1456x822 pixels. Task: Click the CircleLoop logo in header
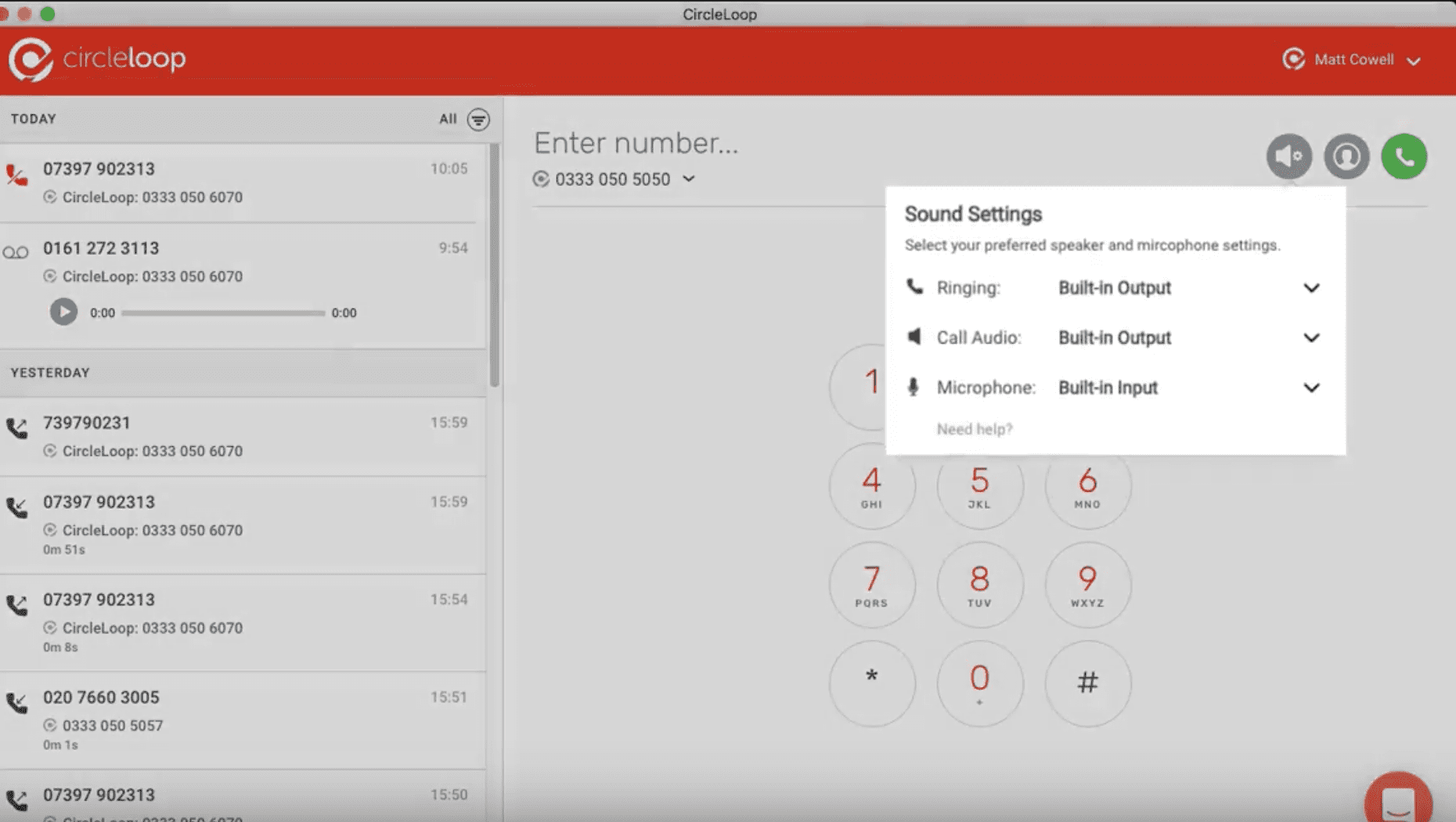coord(97,59)
